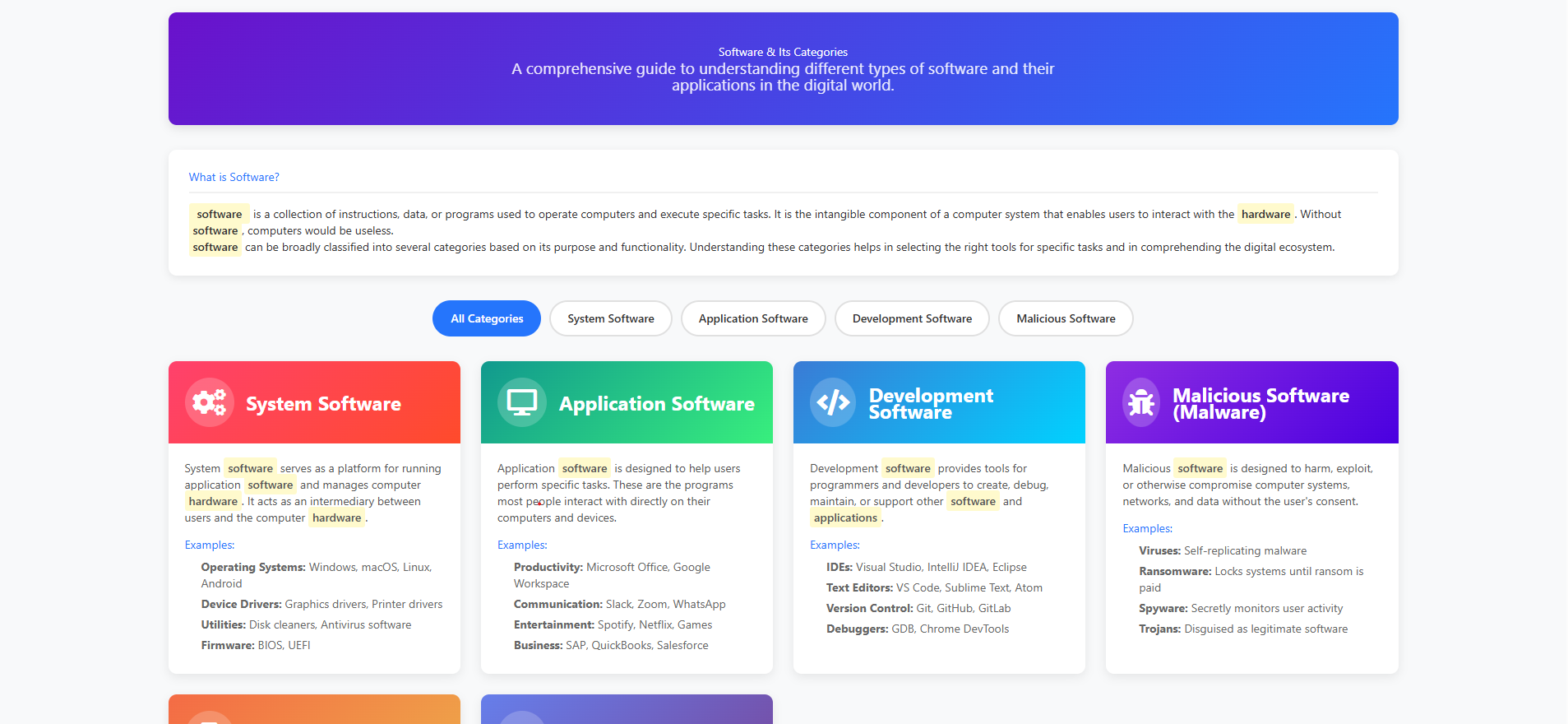1568x724 pixels.
Task: Click the Application Software monitor icon
Action: [521, 402]
